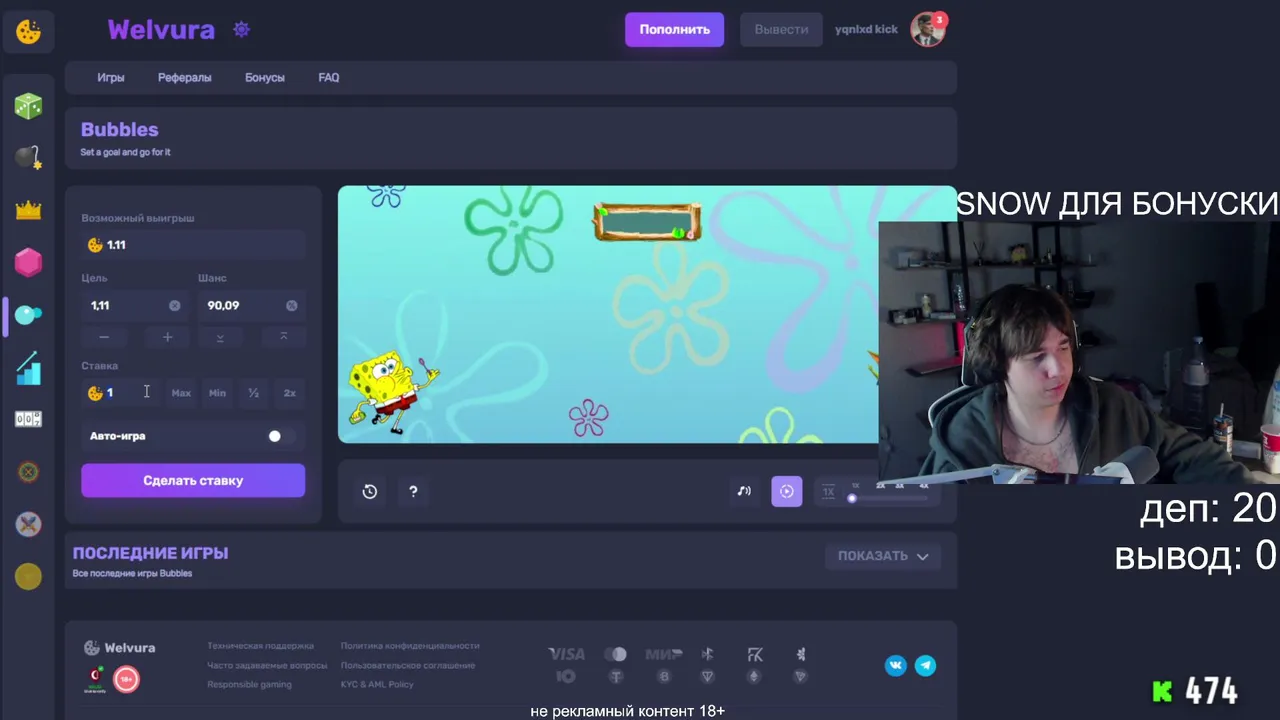Viewport: 1280px width, 720px height.
Task: Click Сделать ставку to place bet
Action: click(193, 481)
